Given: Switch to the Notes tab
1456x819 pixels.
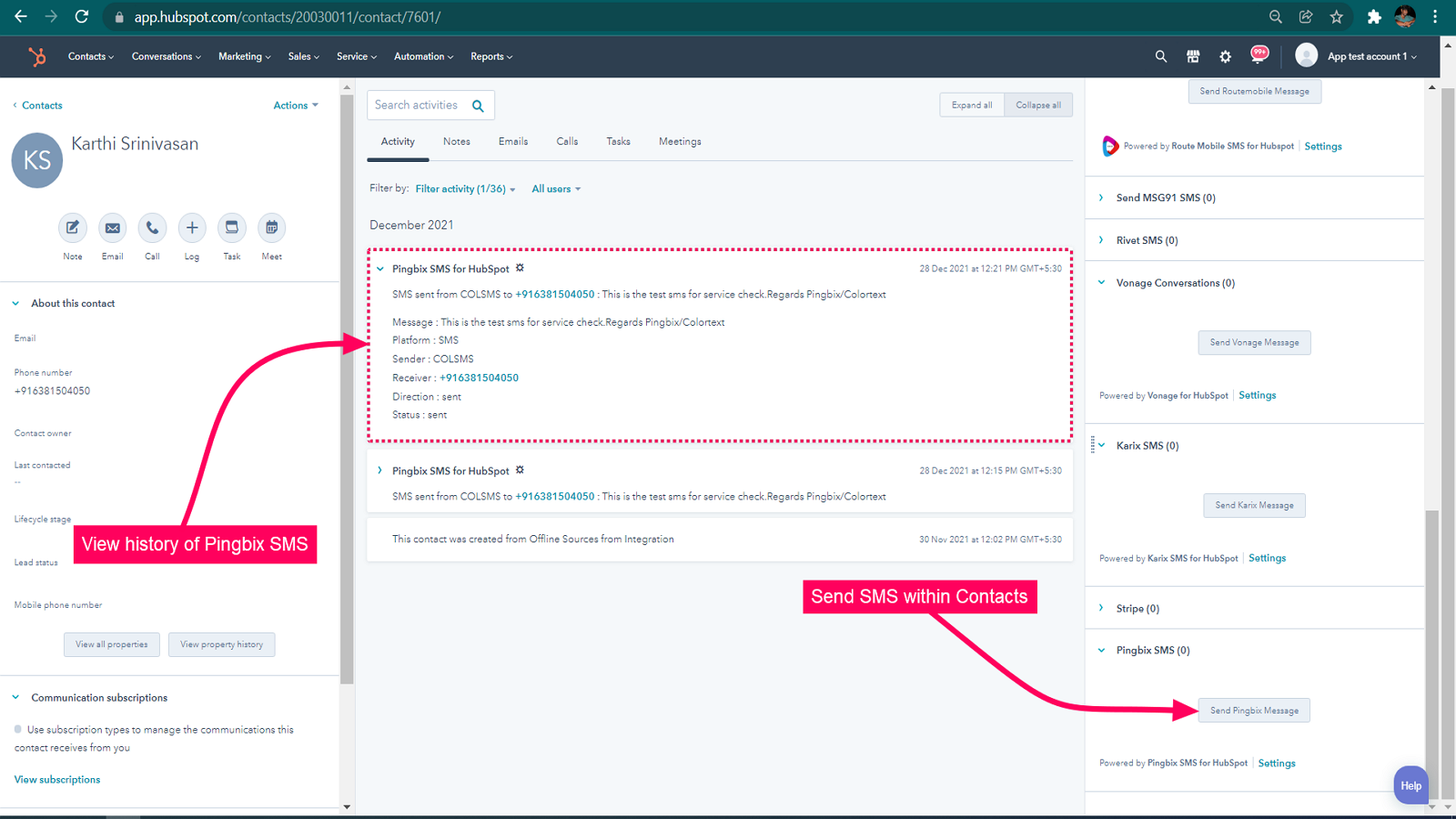Looking at the screenshot, I should click(x=457, y=142).
